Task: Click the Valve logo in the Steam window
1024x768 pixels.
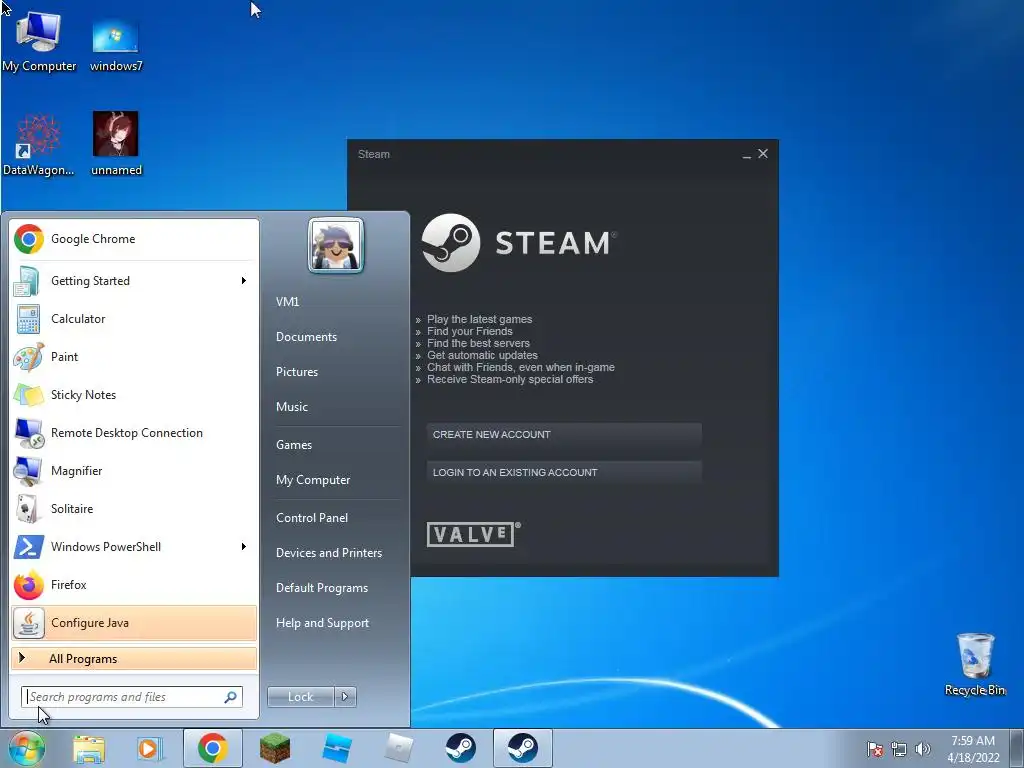Action: (x=473, y=534)
